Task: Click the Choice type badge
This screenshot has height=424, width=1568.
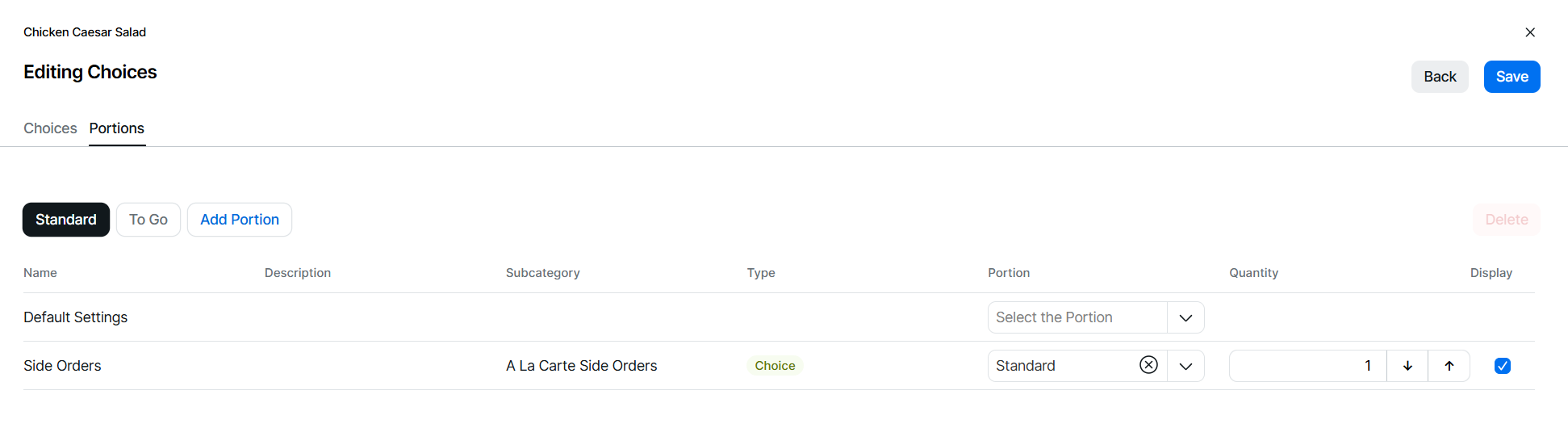Action: pos(775,366)
